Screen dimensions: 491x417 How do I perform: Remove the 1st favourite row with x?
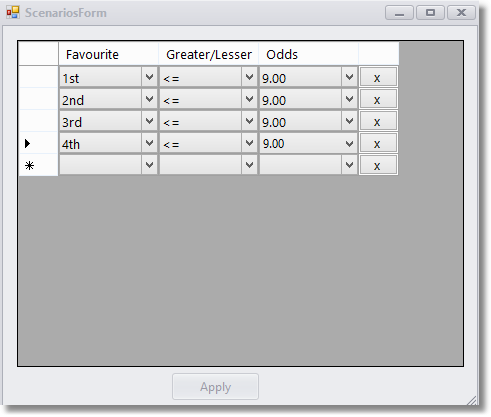tap(378, 77)
